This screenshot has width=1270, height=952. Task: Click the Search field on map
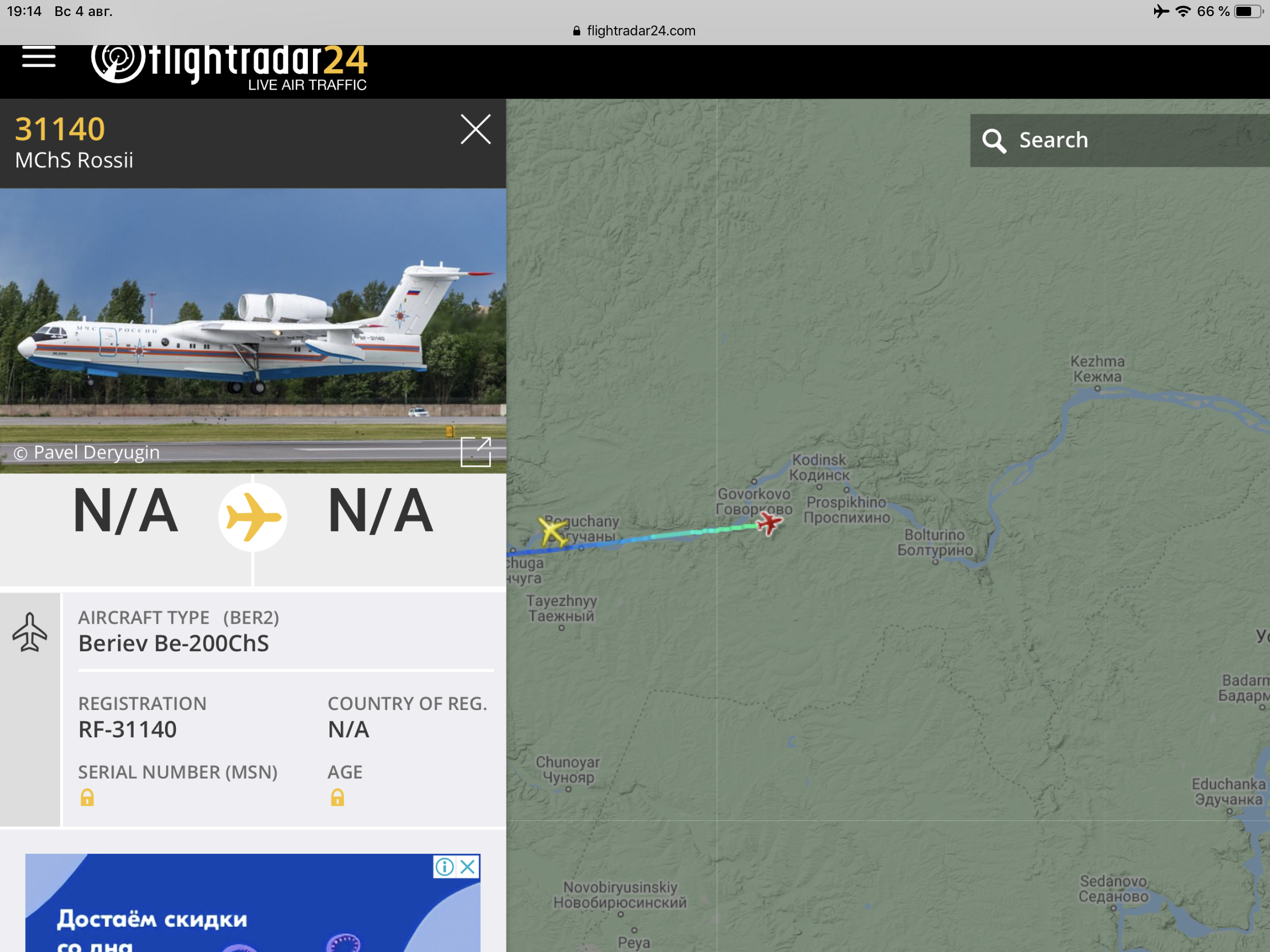coord(1120,140)
